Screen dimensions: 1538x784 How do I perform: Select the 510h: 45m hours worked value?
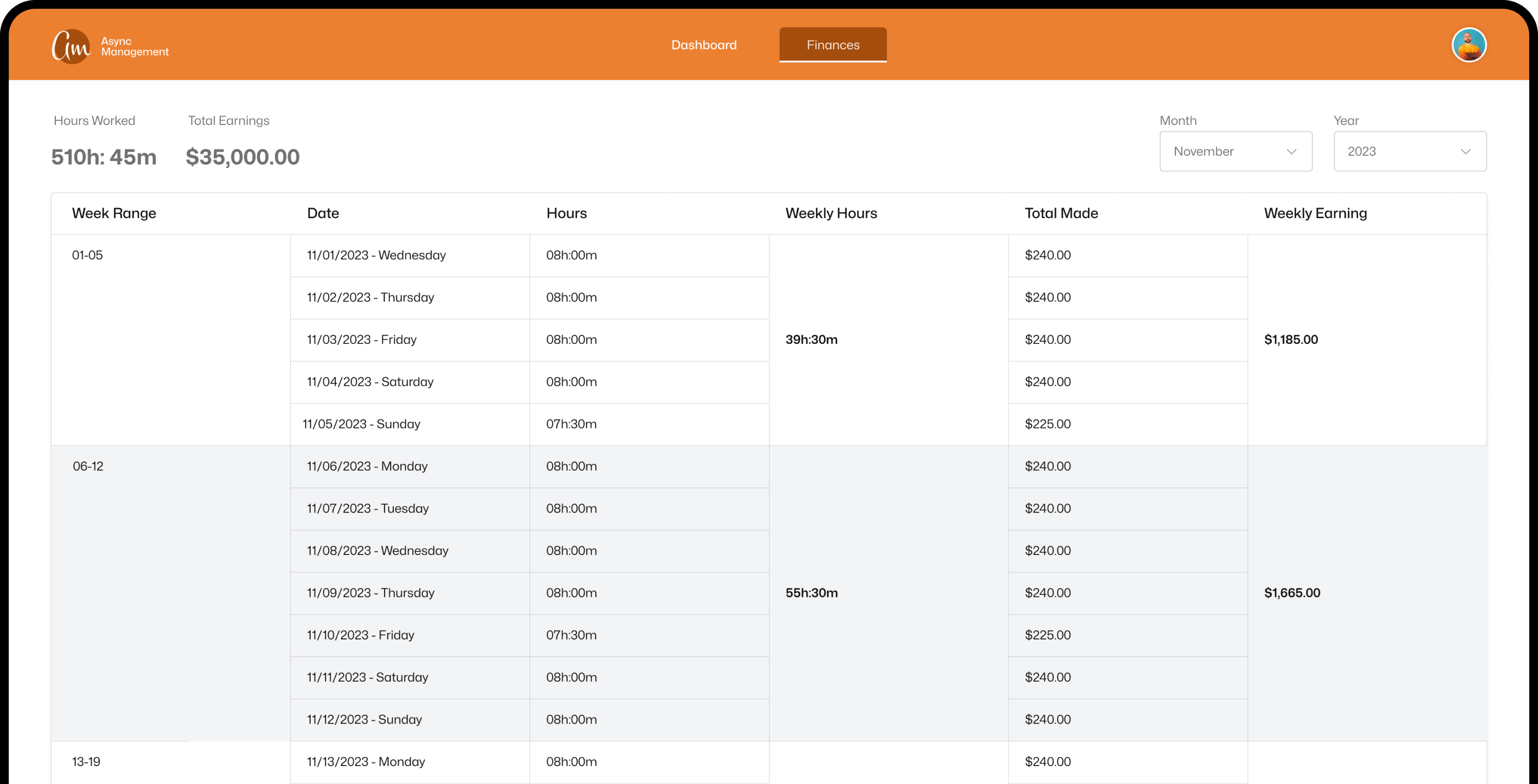click(104, 157)
